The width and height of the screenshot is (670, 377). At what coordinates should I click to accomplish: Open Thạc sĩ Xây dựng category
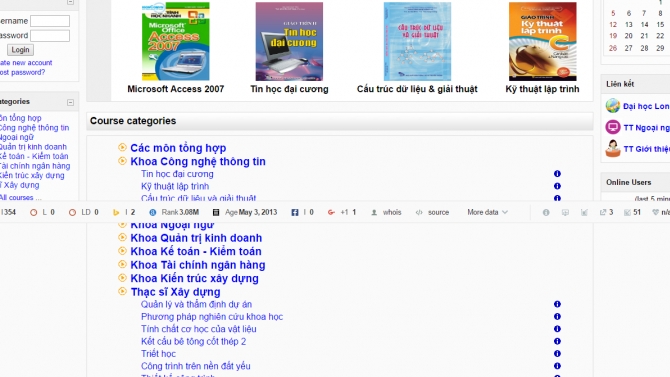point(175,292)
